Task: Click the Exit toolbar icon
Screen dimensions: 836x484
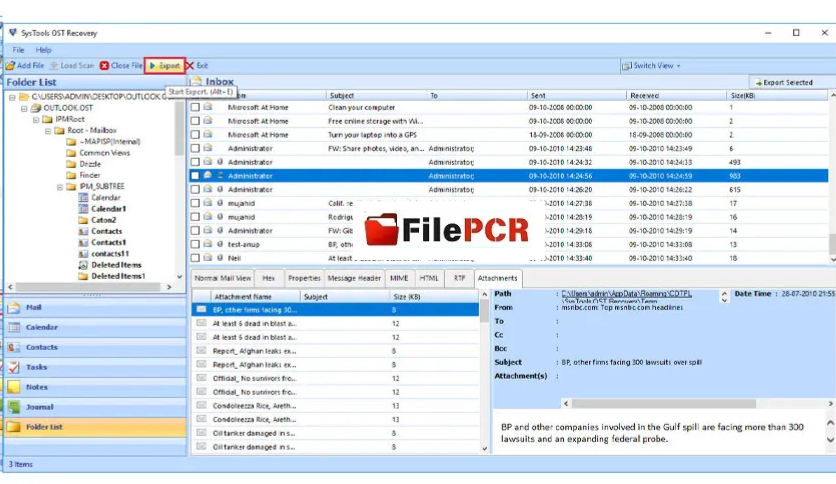Action: click(x=190, y=66)
